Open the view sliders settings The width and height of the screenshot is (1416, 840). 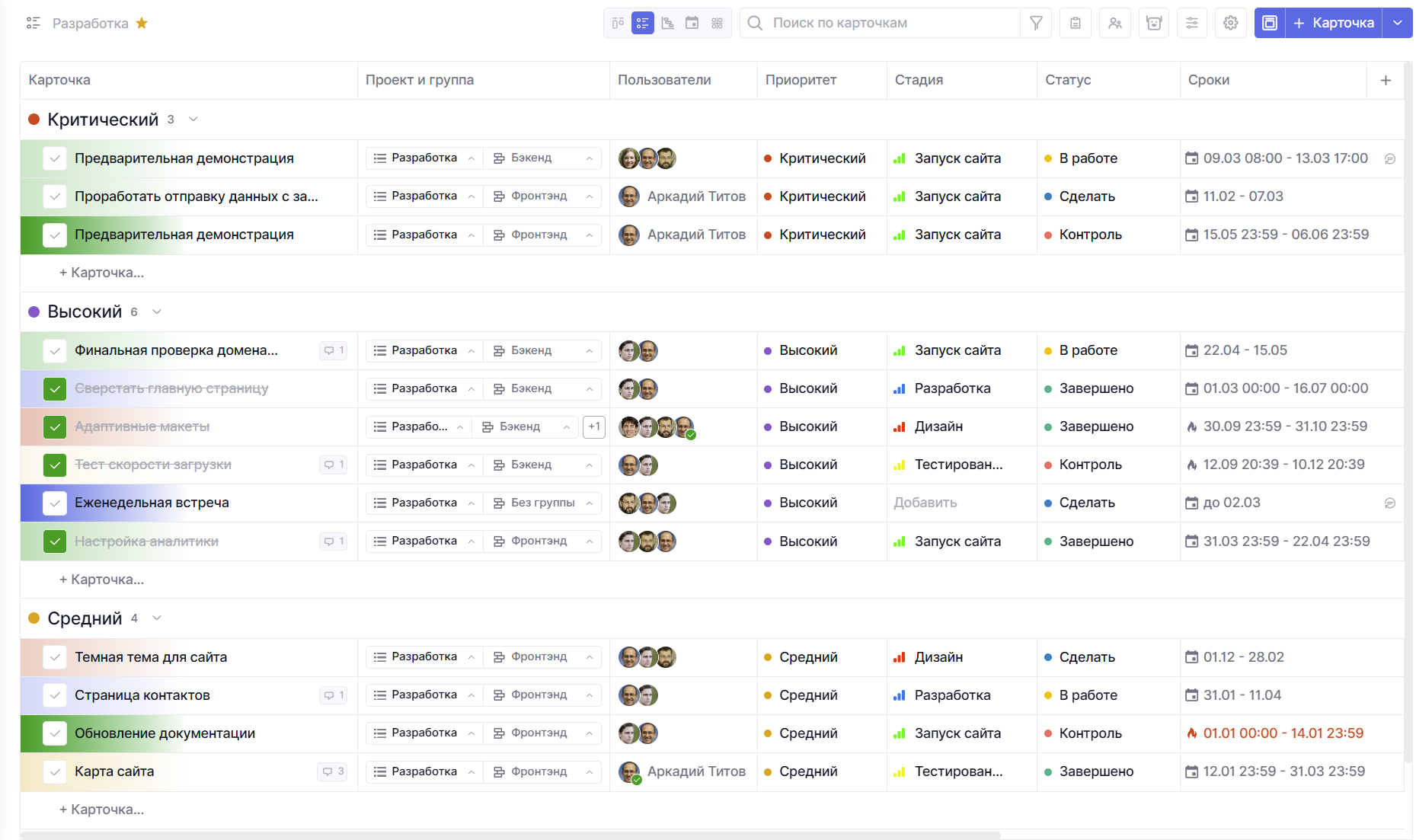[1192, 23]
